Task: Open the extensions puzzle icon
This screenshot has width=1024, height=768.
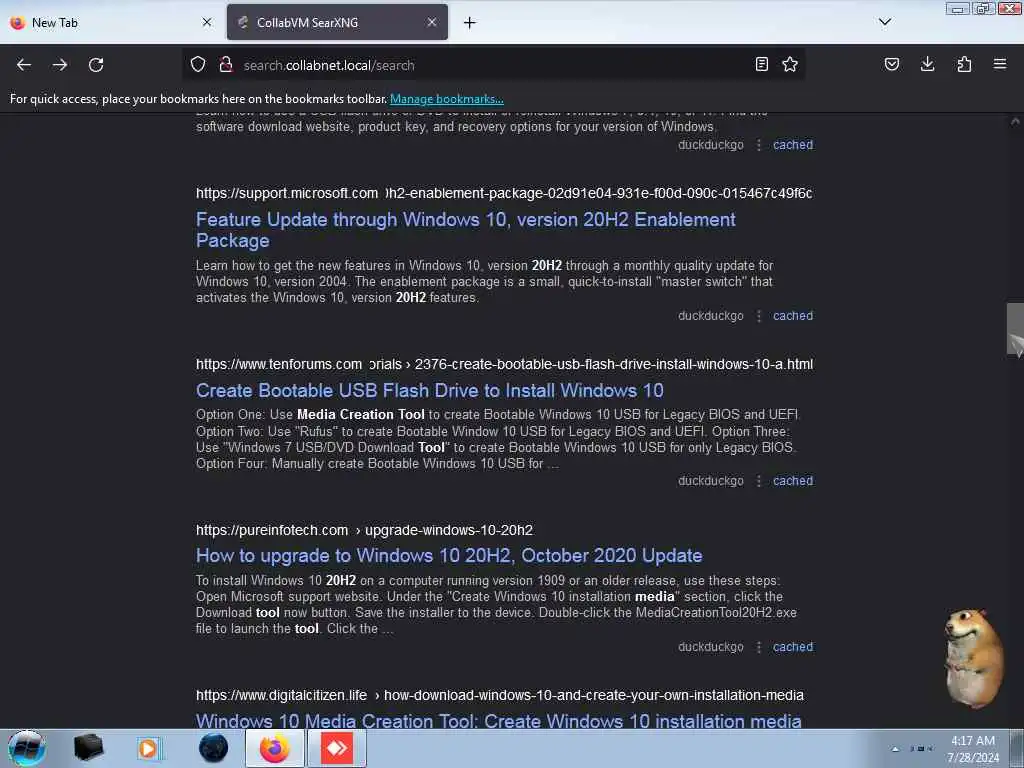Action: [x=964, y=65]
